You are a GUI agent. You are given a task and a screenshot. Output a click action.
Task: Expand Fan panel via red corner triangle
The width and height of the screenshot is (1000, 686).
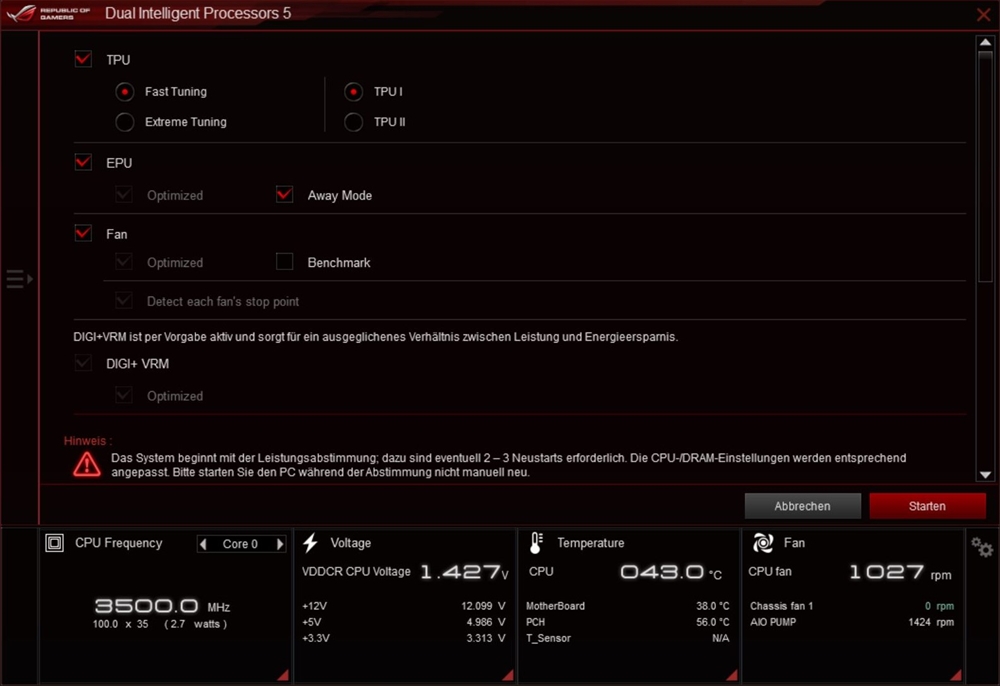pyautogui.click(x=956, y=675)
